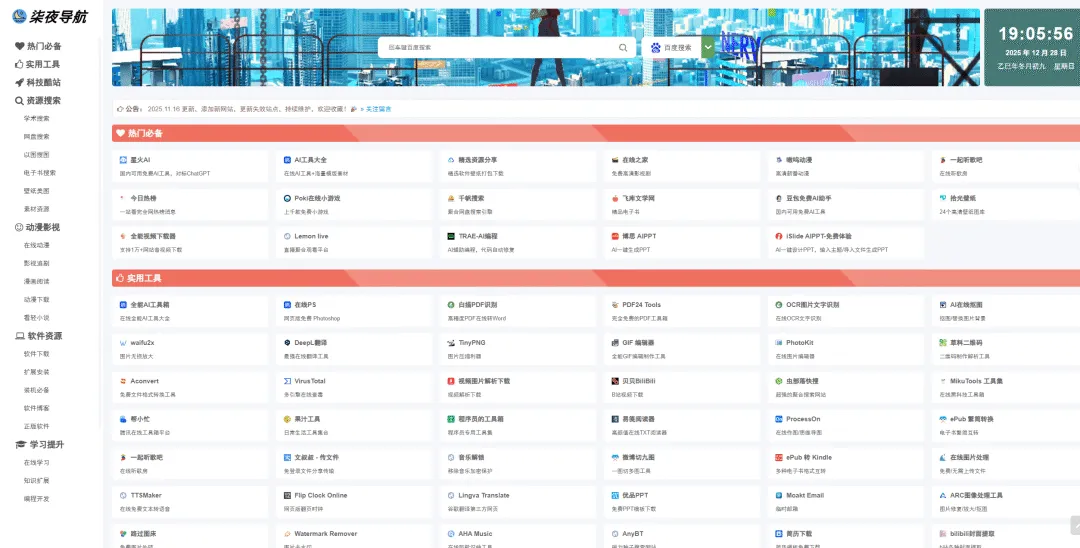Click the 千帆搜索 card icon

click(451, 198)
